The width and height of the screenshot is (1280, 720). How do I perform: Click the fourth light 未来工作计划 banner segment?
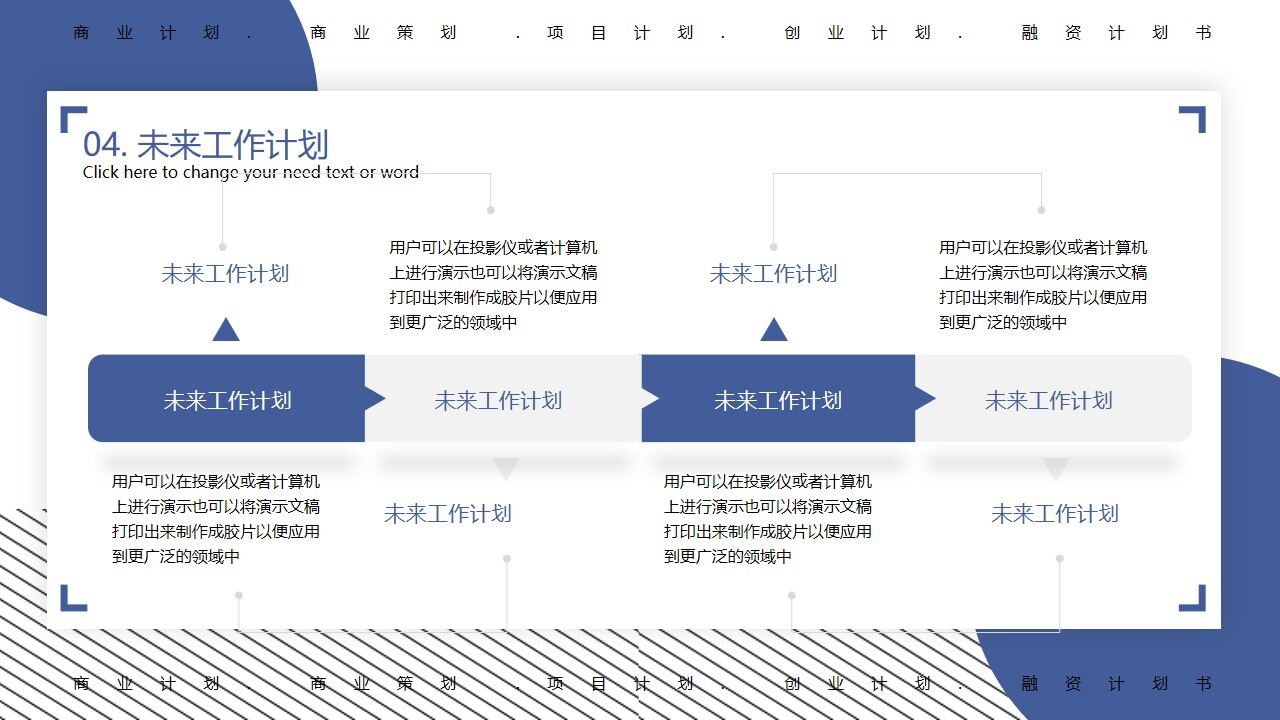(1050, 398)
